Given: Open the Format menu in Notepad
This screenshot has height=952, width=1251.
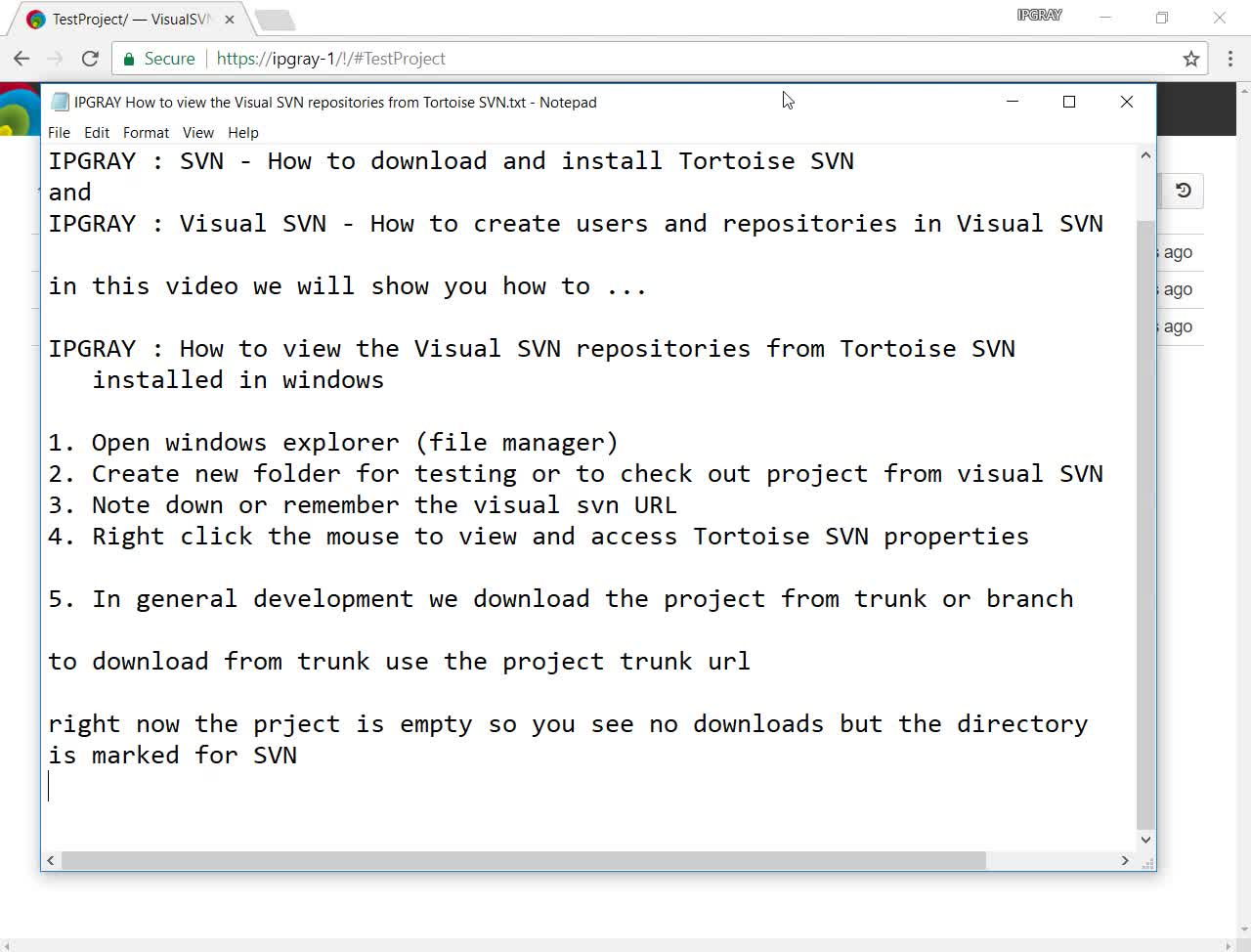Looking at the screenshot, I should 146,133.
